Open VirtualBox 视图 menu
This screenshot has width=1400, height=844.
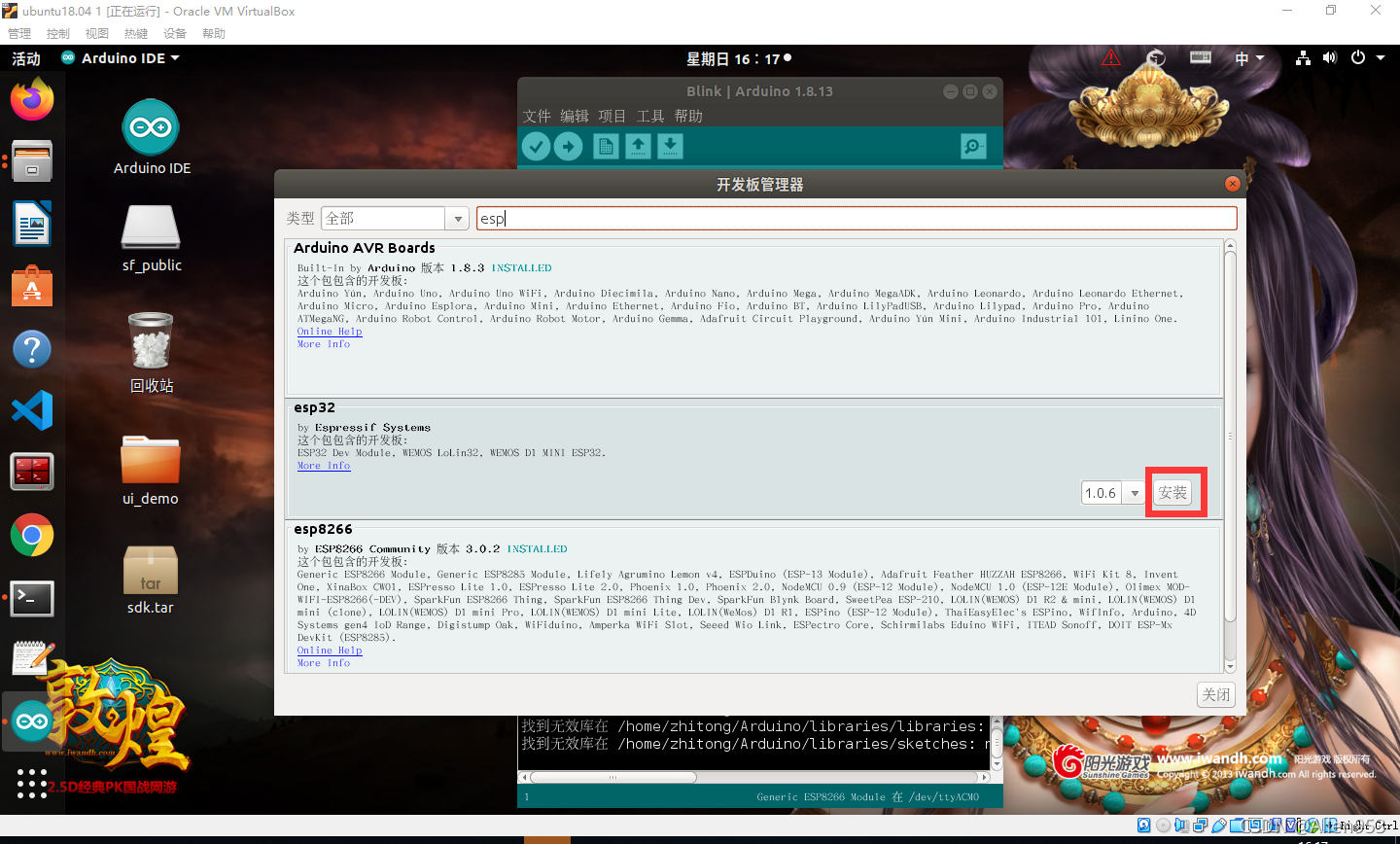point(97,33)
